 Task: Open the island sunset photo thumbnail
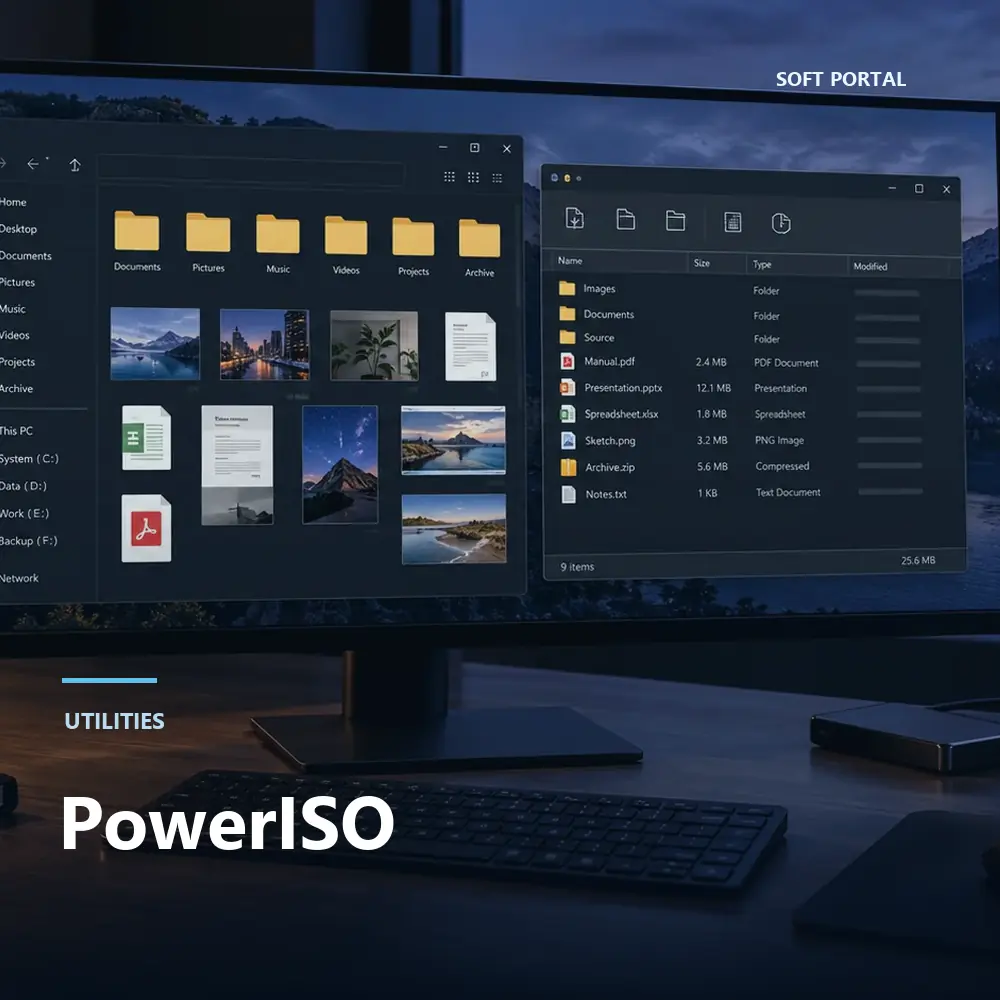click(453, 441)
